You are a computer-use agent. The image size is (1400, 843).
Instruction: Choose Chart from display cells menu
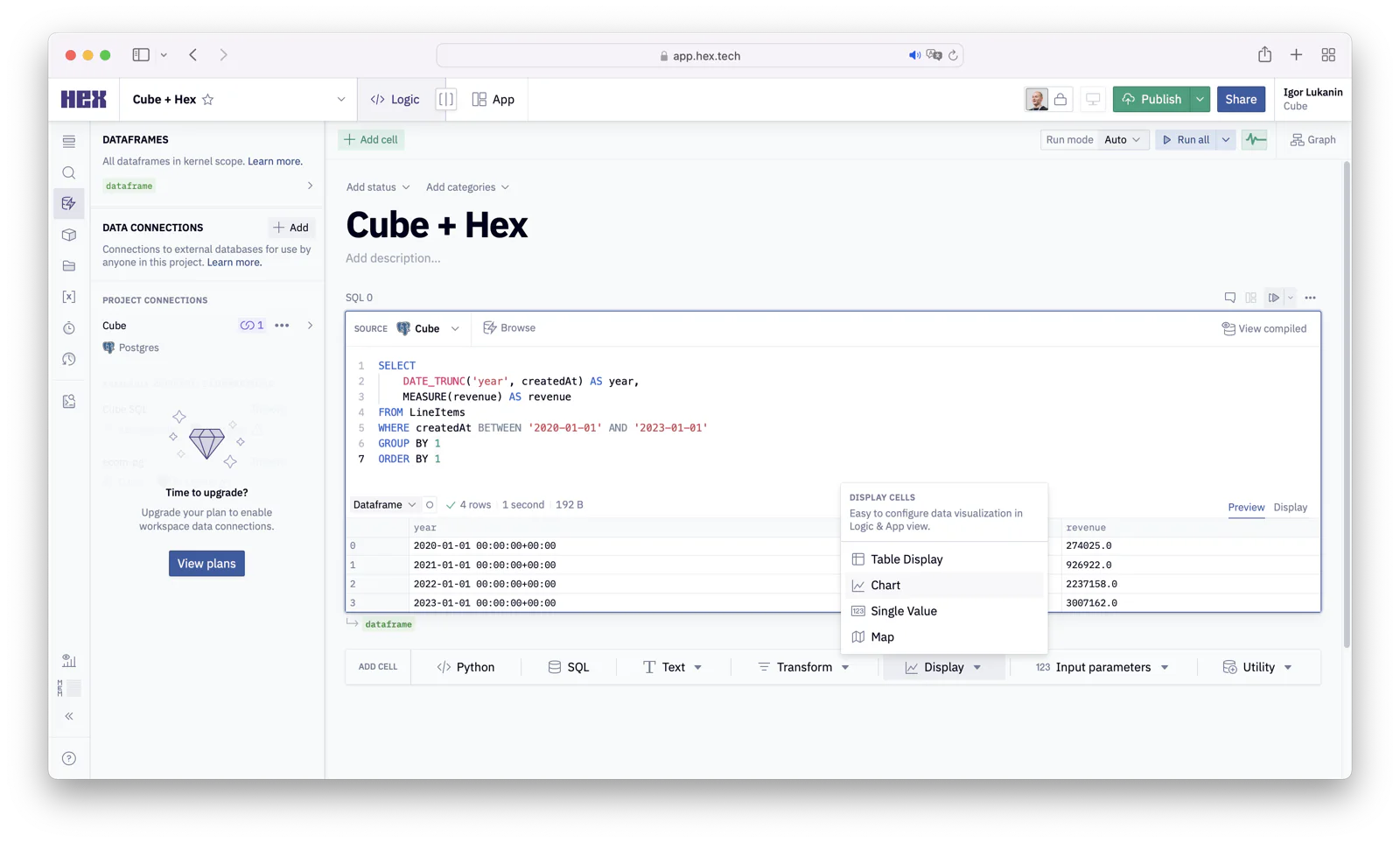pos(943,585)
